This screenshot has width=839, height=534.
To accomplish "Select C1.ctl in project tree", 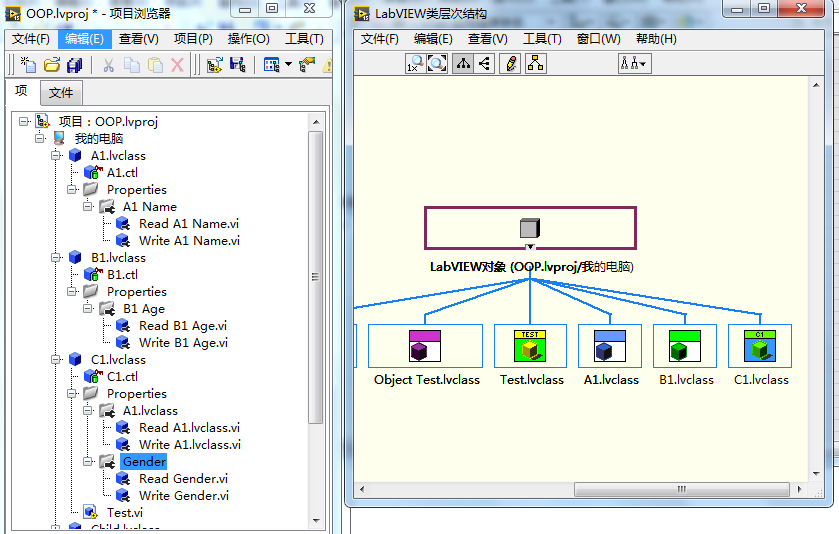I will click(122, 377).
